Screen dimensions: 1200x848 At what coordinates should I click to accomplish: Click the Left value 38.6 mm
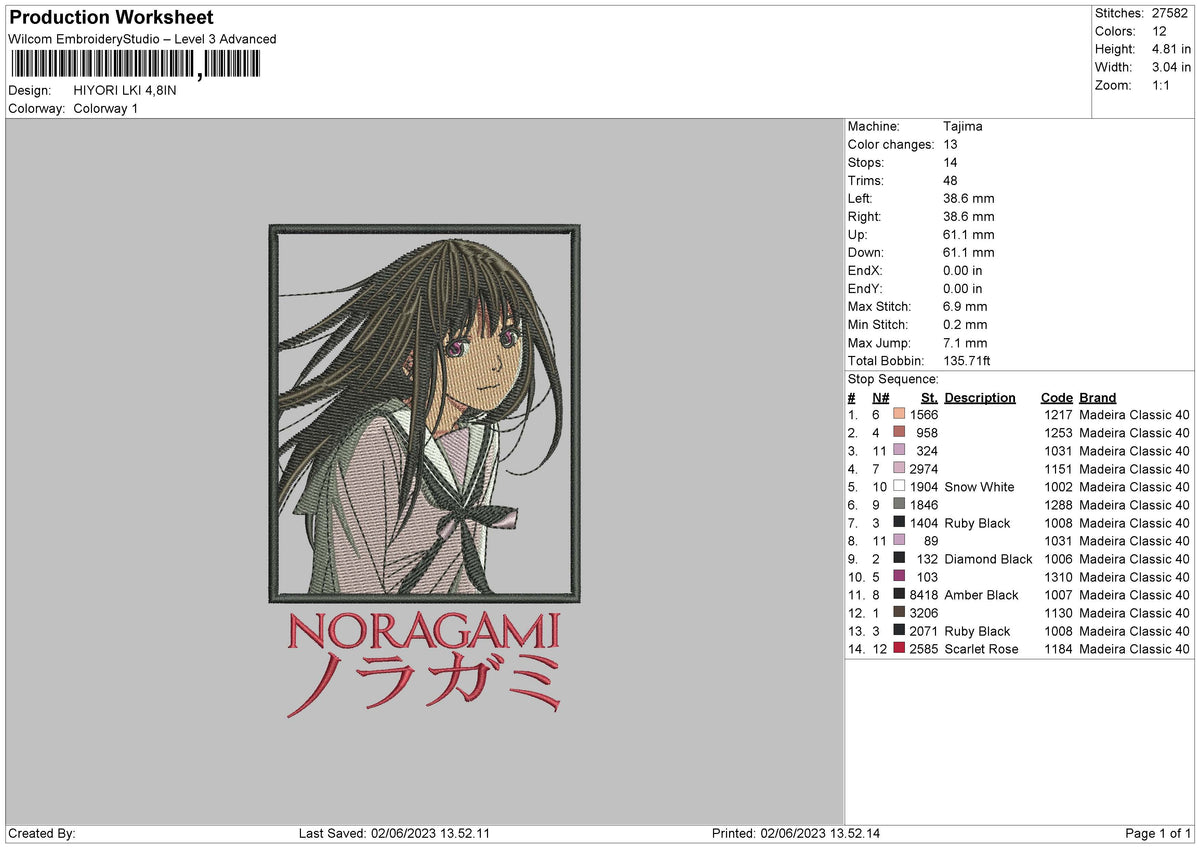969,198
